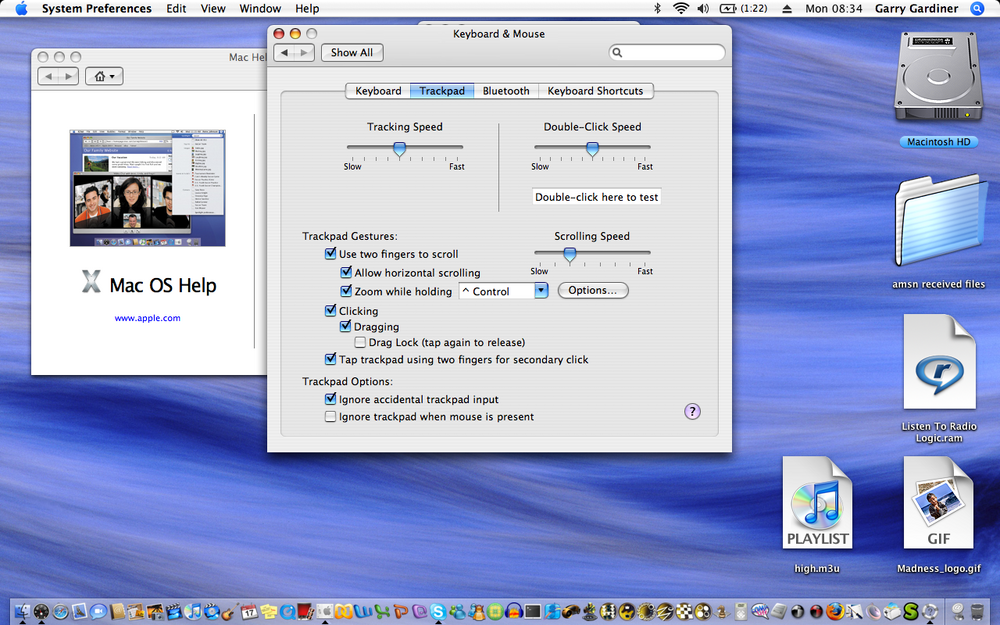Image resolution: width=1000 pixels, height=625 pixels.
Task: Open the Control modifier key dropdown
Action: (503, 291)
